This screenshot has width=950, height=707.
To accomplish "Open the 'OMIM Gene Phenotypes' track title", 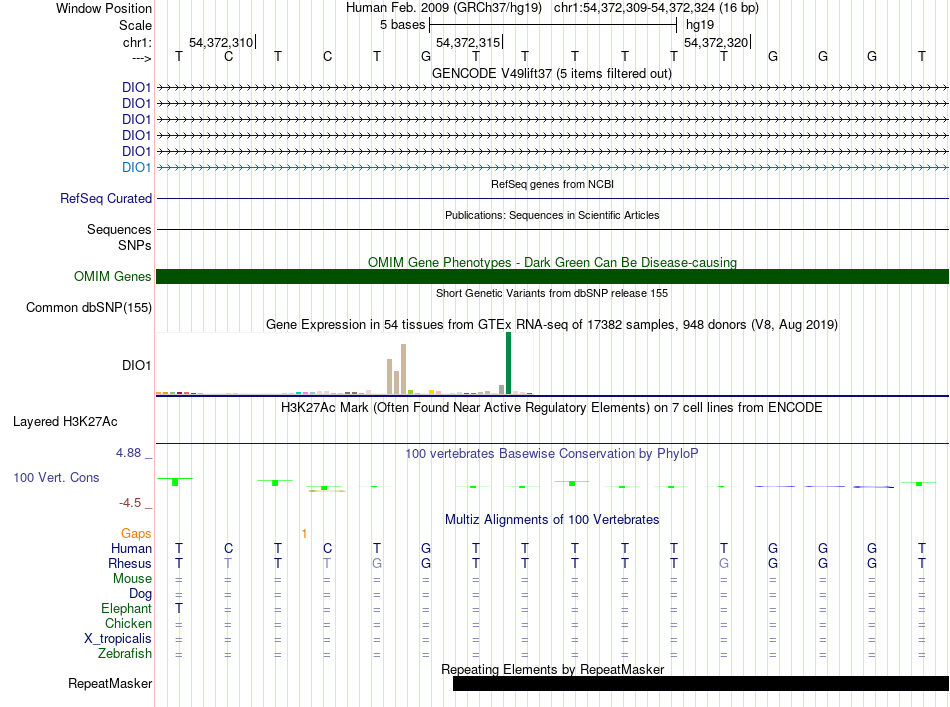I will coord(552,262).
